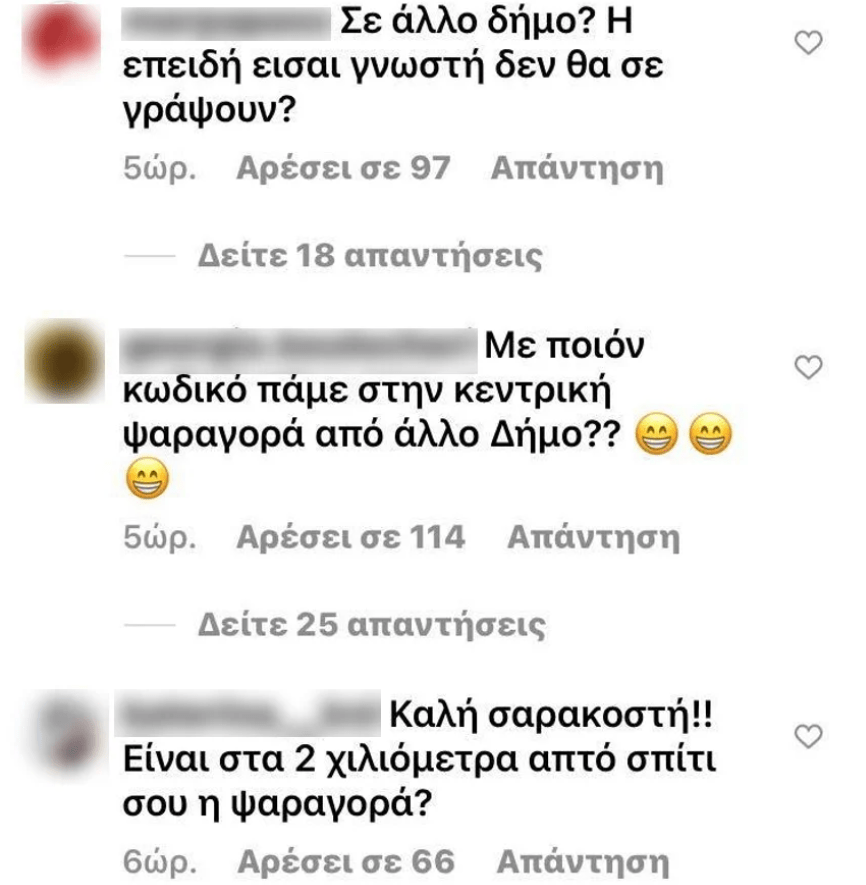Open blurred username before 'Σε άλλο δήμο?'
This screenshot has height=885, width=866.
coord(226,24)
